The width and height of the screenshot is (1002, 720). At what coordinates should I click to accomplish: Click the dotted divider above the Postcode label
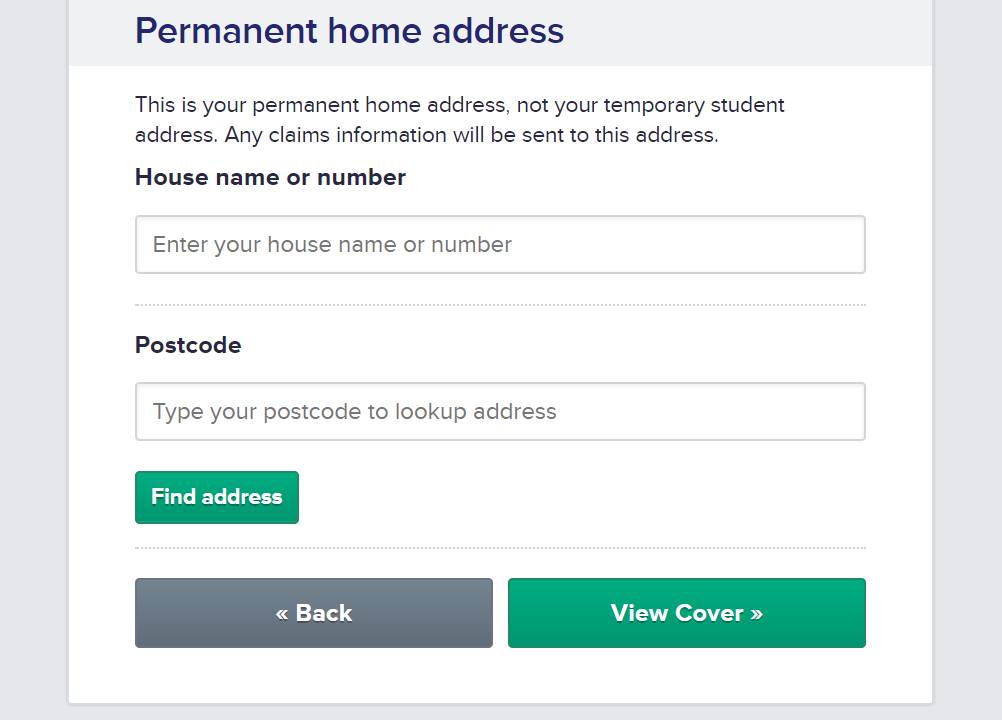point(500,305)
